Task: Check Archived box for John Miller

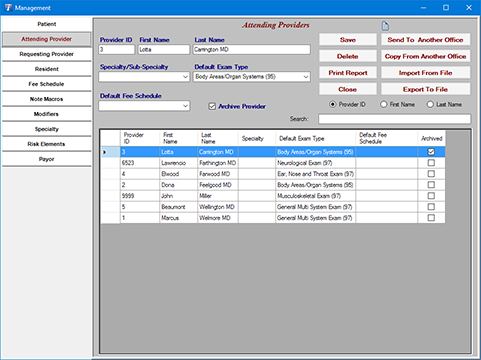Action: [431, 196]
